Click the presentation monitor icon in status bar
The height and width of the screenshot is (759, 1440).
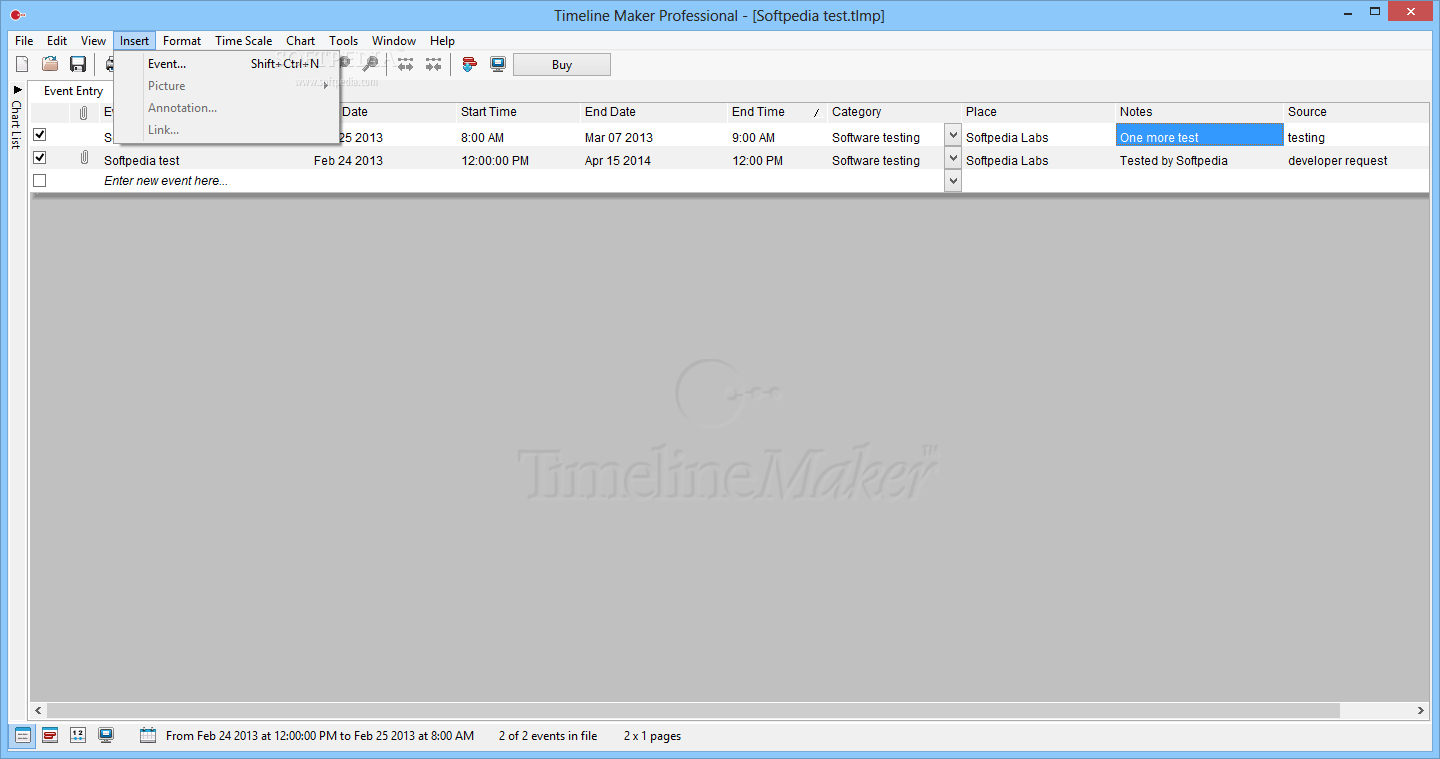pos(106,736)
